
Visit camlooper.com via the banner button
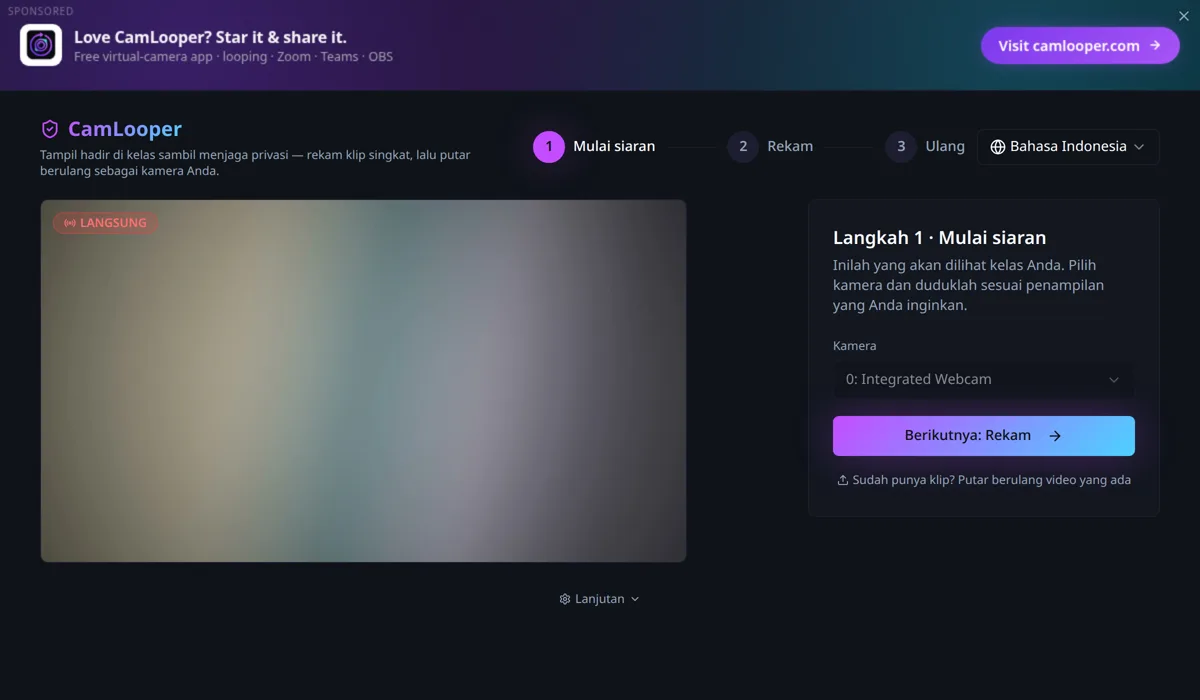[x=1080, y=45]
